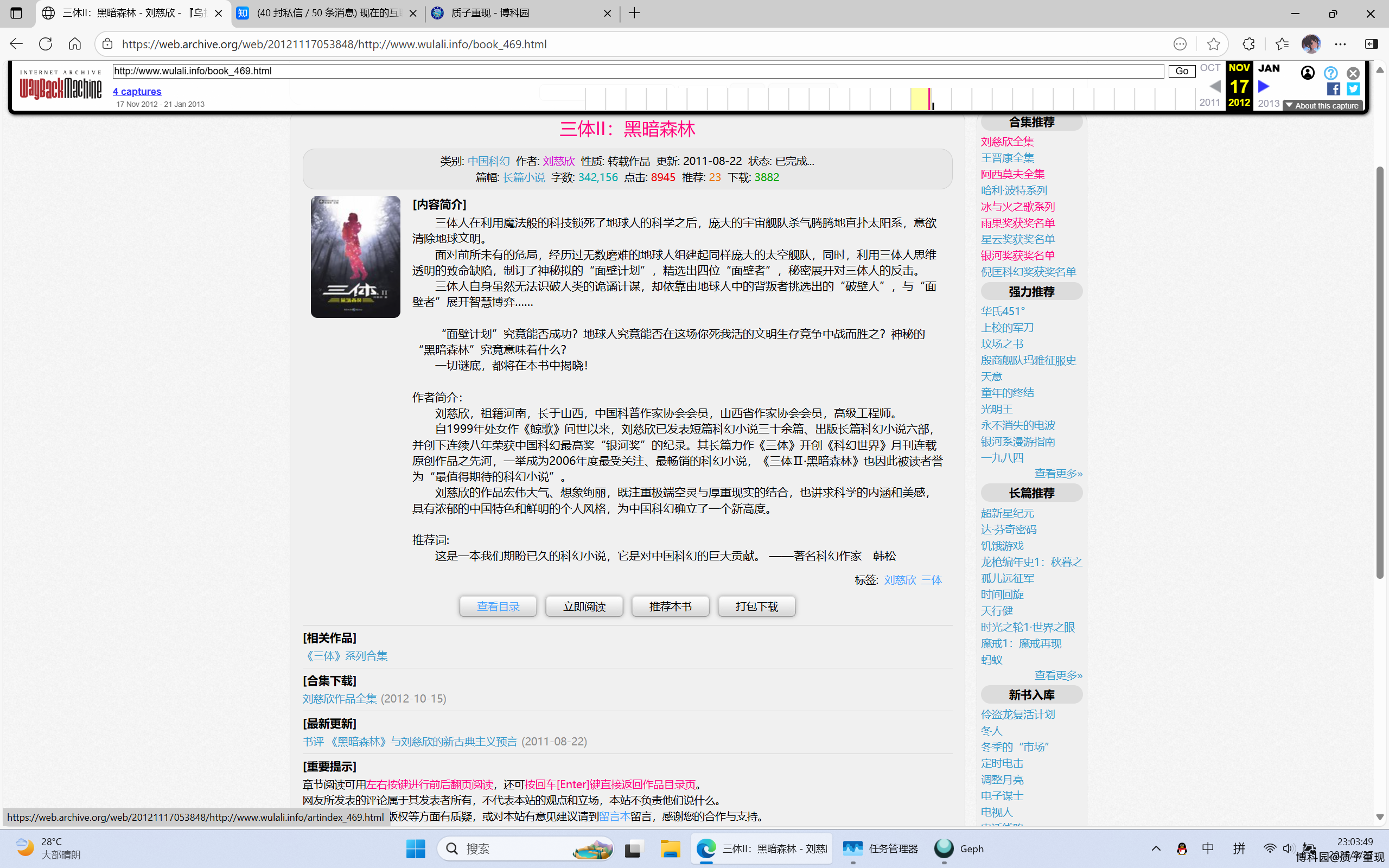
Task: Click 查看更多 under 强力推荐
Action: (x=1059, y=473)
